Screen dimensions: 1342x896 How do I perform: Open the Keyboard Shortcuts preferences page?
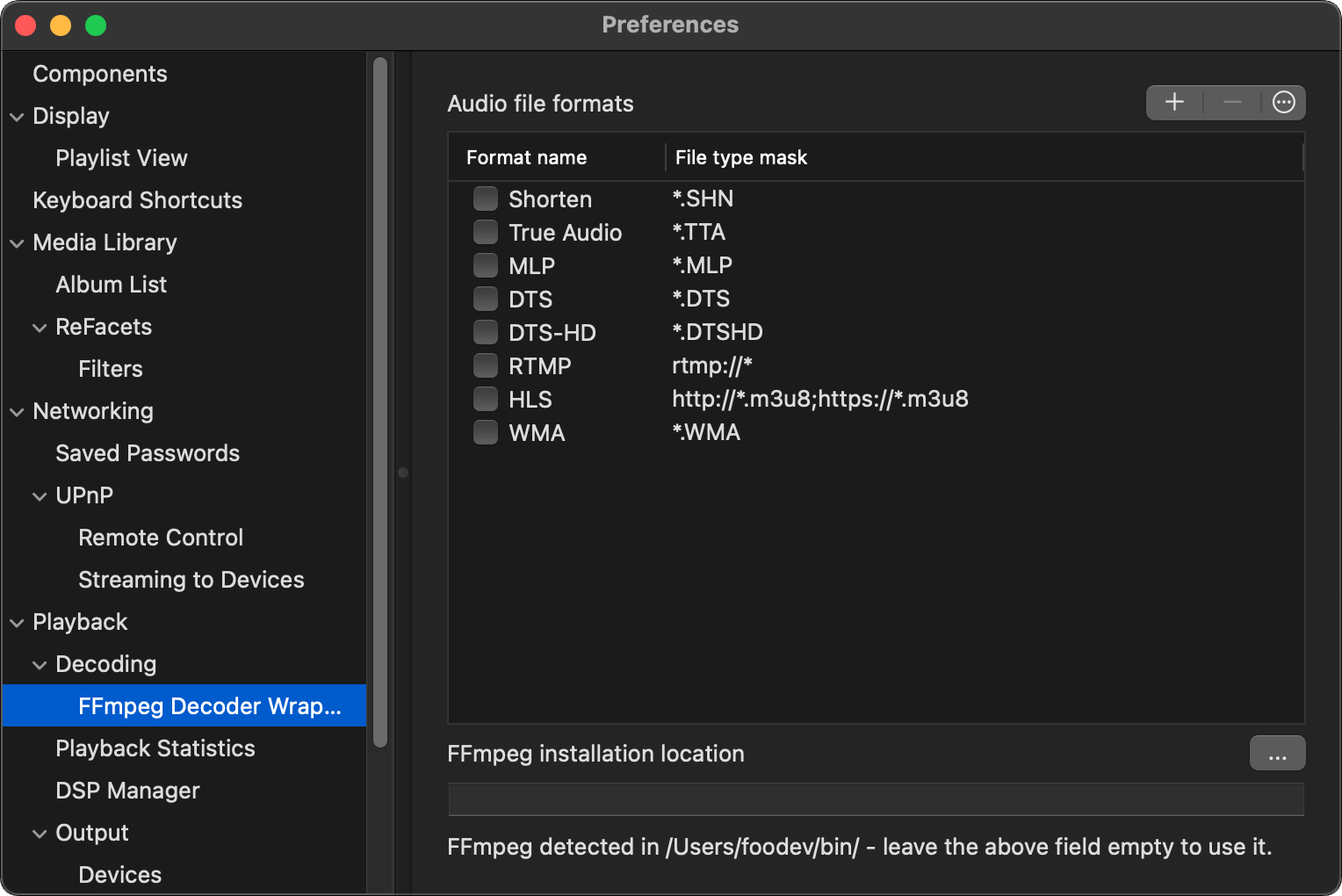tap(137, 200)
